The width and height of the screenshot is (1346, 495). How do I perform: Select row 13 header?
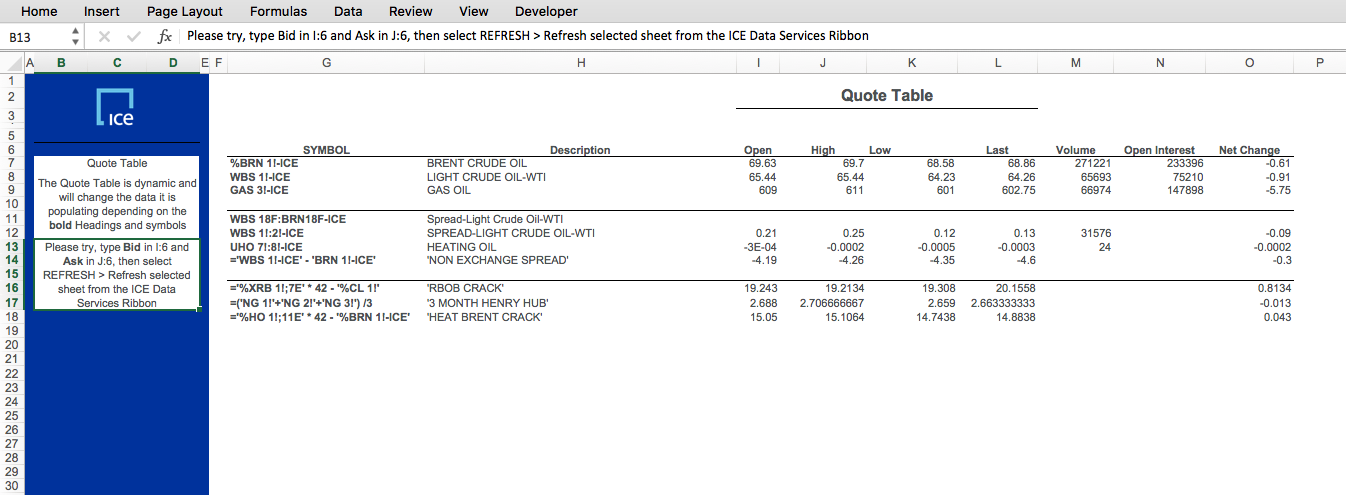(11, 247)
